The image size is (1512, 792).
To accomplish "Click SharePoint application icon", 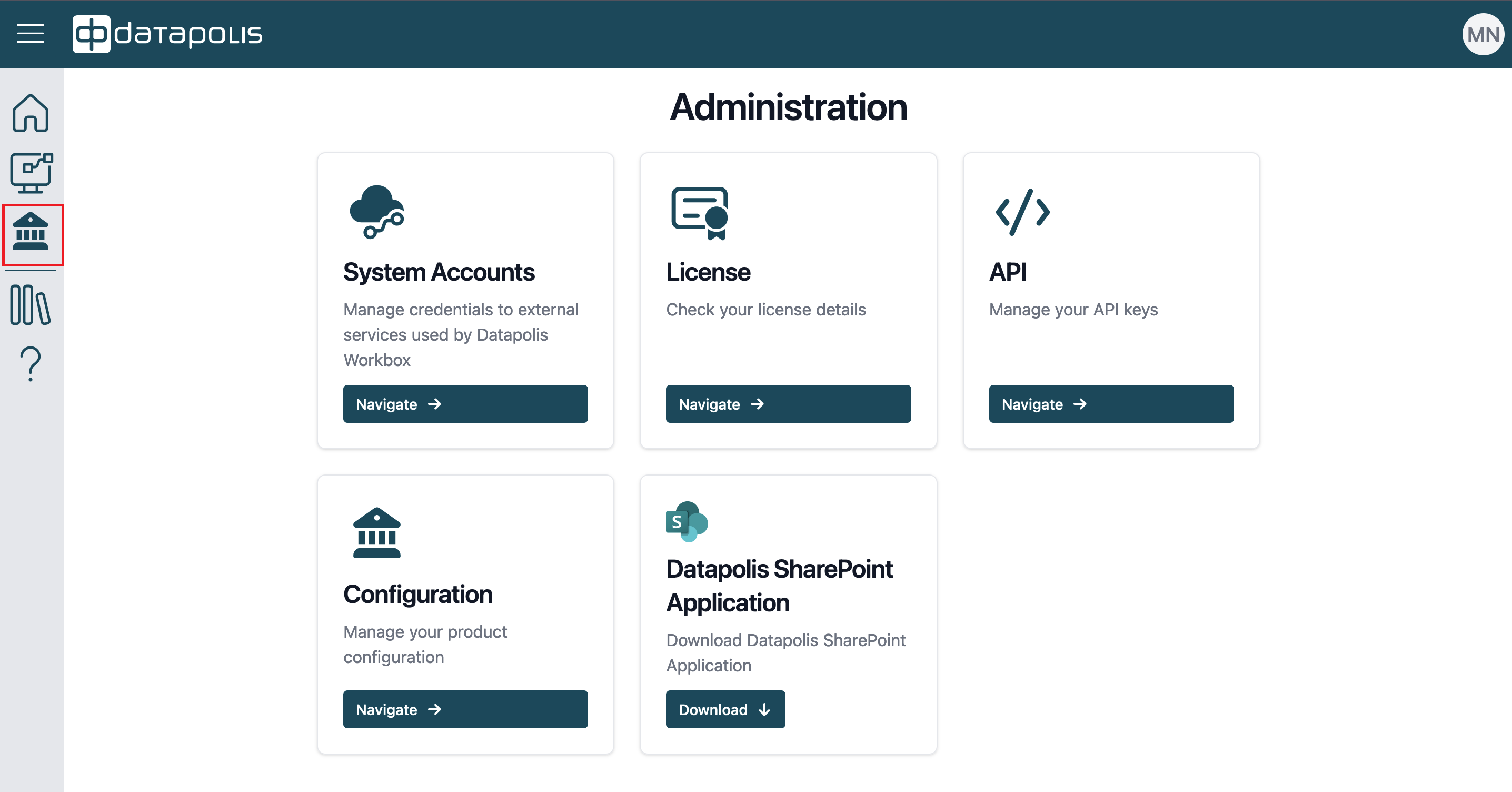I will click(687, 521).
